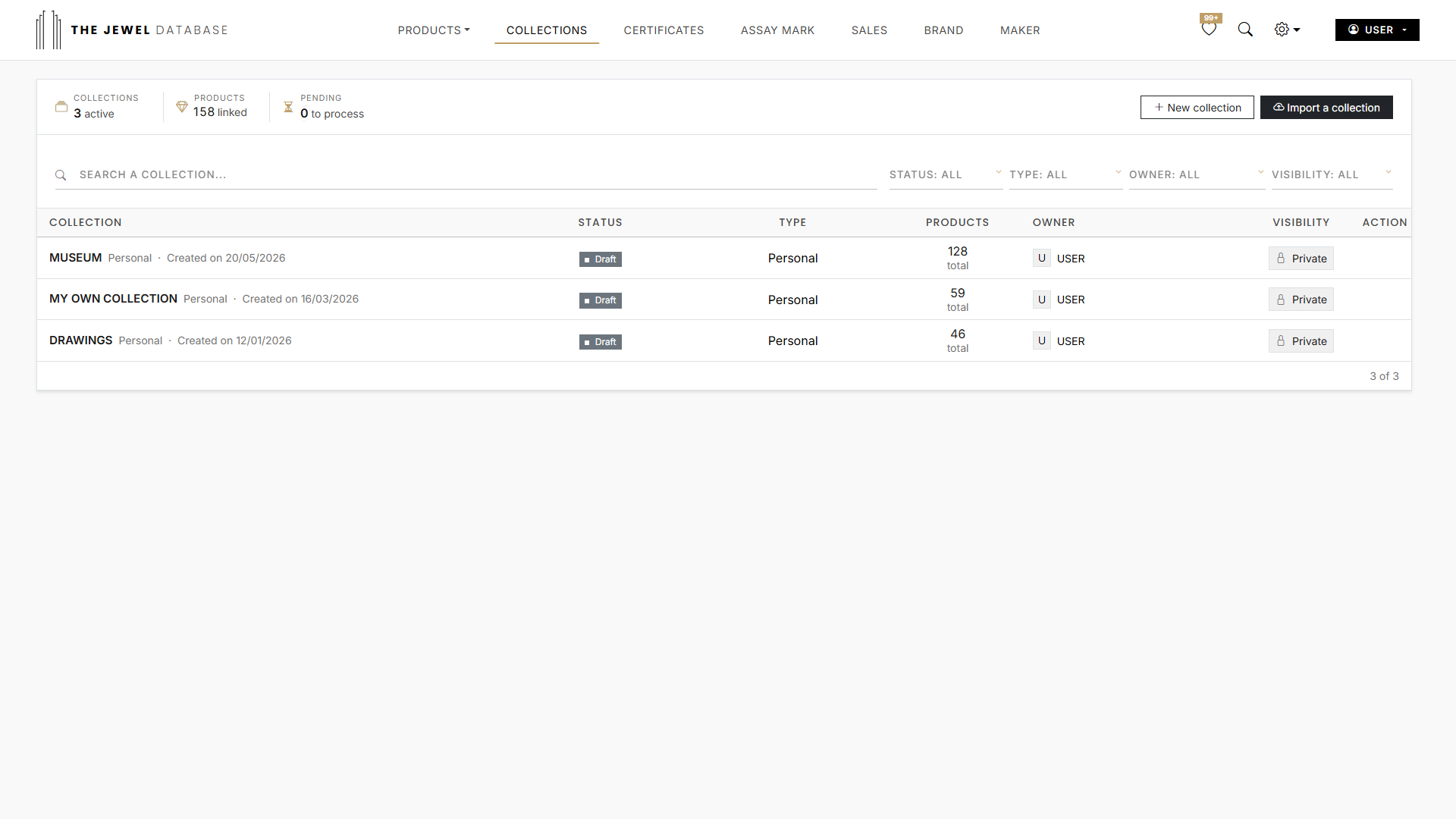Click Created on 12/01/2026 text
Image resolution: width=1456 pixels, height=819 pixels.
[234, 340]
